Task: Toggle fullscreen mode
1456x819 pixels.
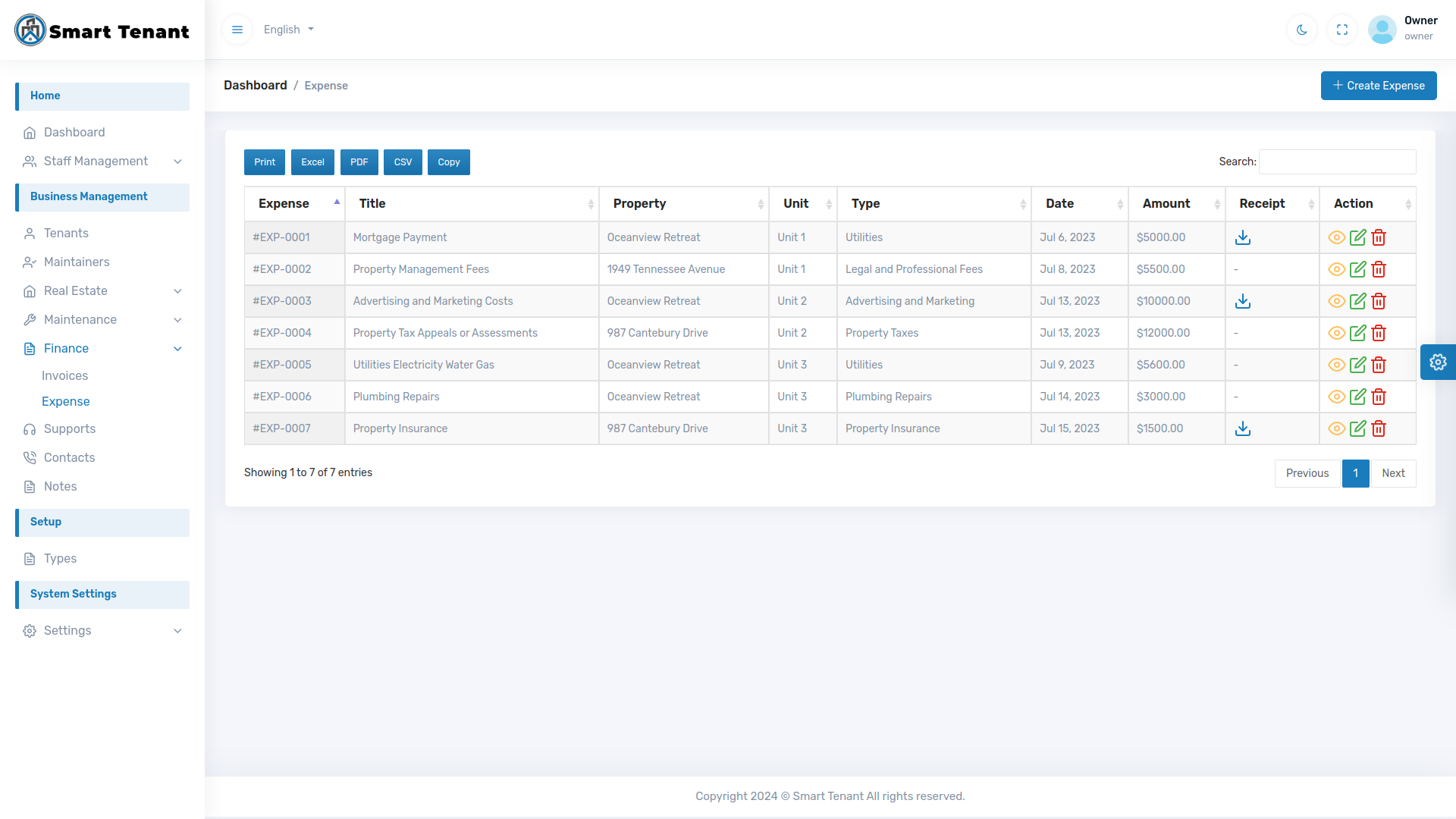Action: tap(1341, 30)
